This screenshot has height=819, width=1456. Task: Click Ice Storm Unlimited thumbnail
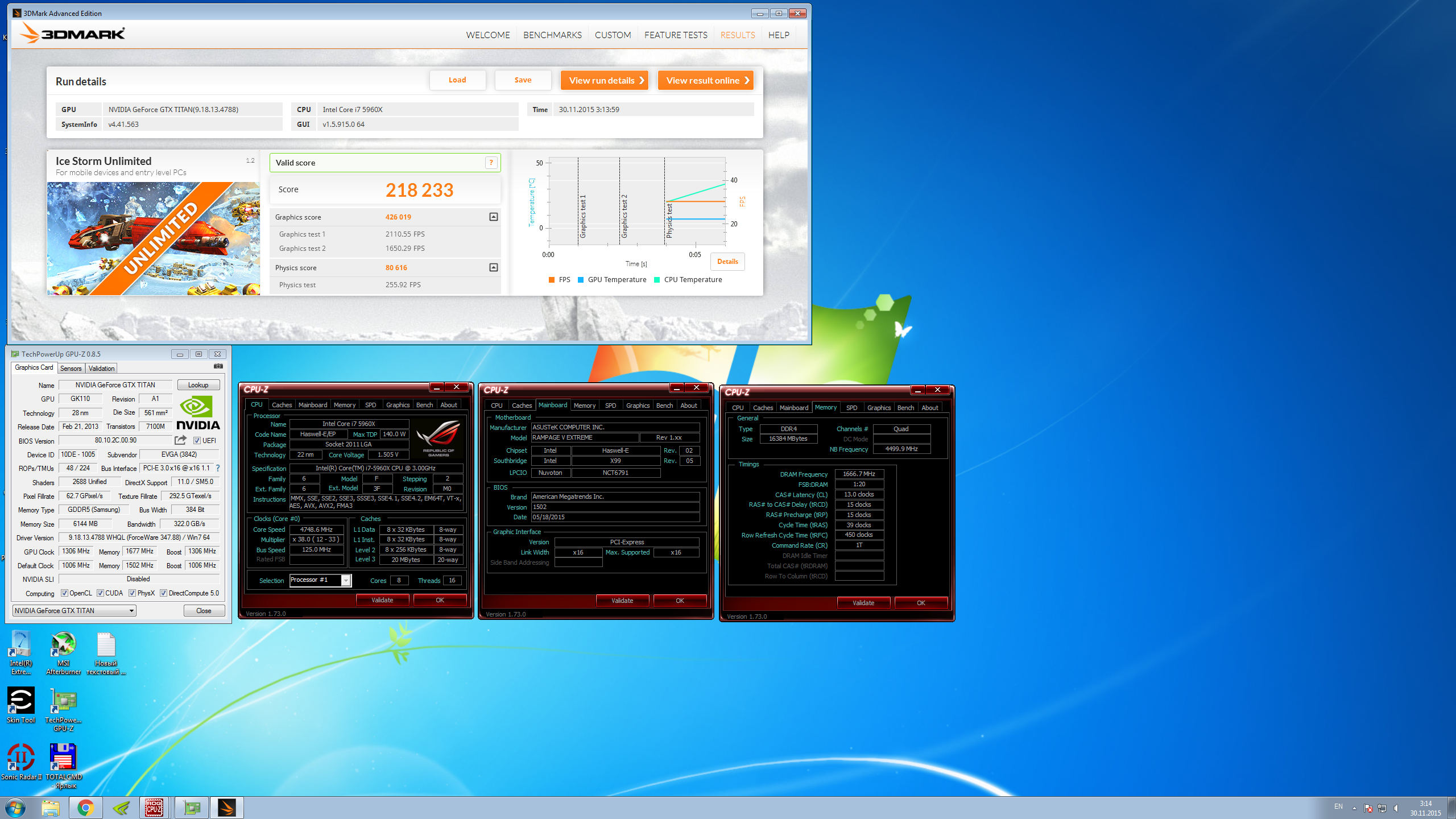(x=154, y=238)
